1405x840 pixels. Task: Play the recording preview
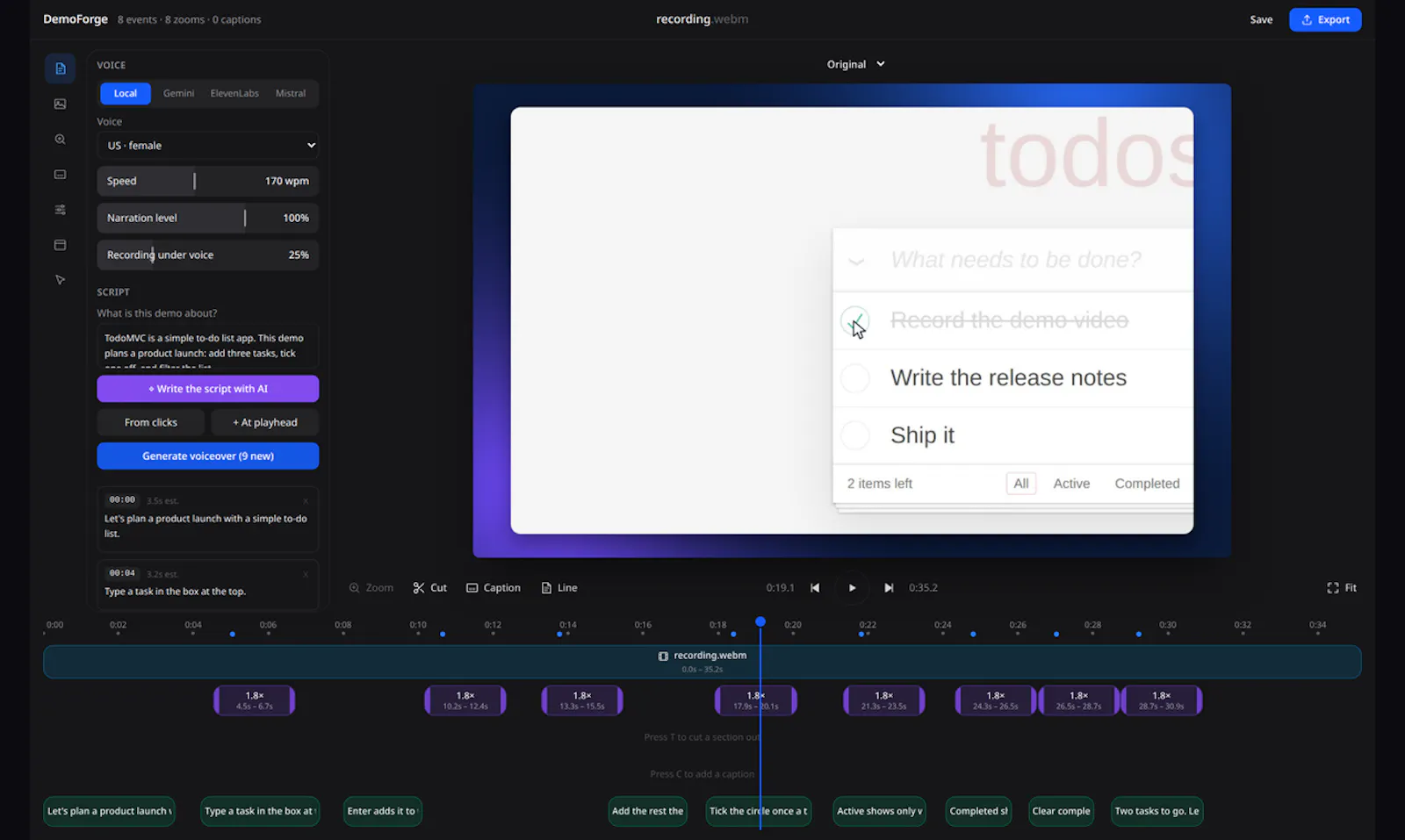click(852, 588)
